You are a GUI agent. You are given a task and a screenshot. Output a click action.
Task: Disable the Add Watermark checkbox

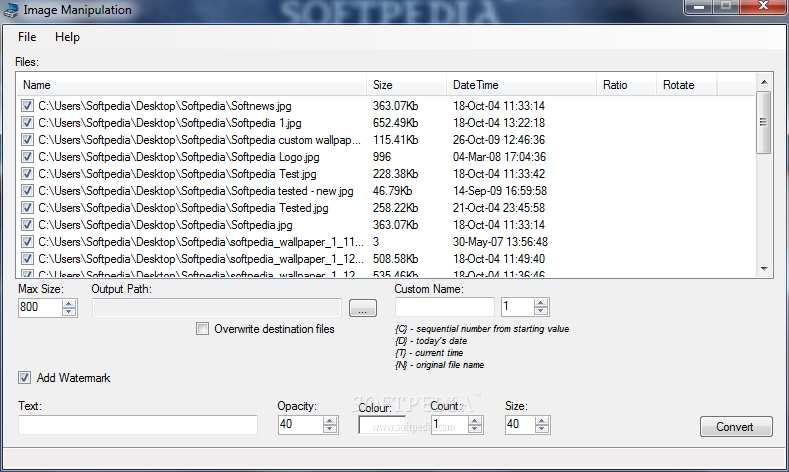pyautogui.click(x=24, y=378)
